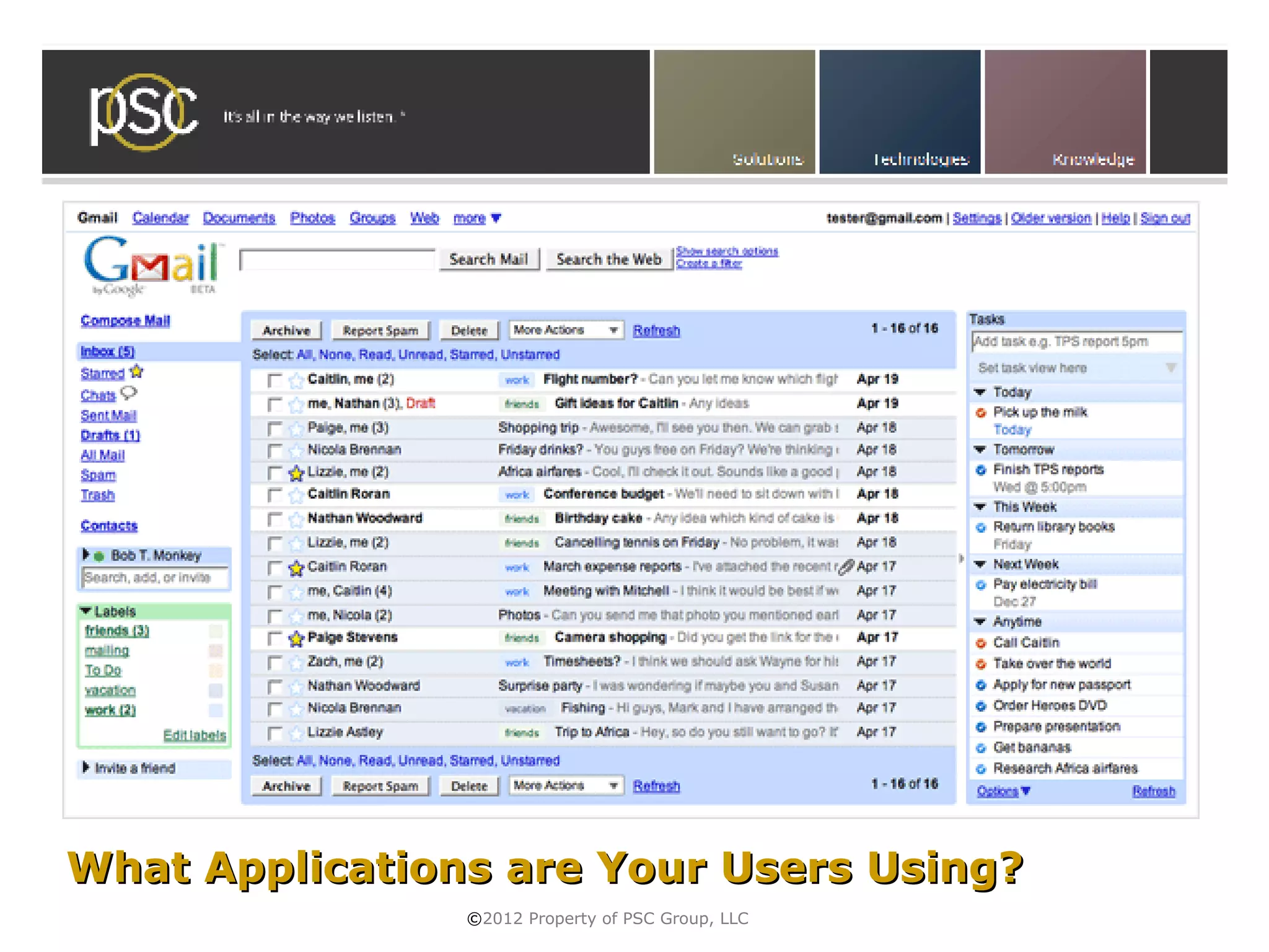Open the Calendar link in top navigation
This screenshot has width=1269, height=952.
[160, 218]
